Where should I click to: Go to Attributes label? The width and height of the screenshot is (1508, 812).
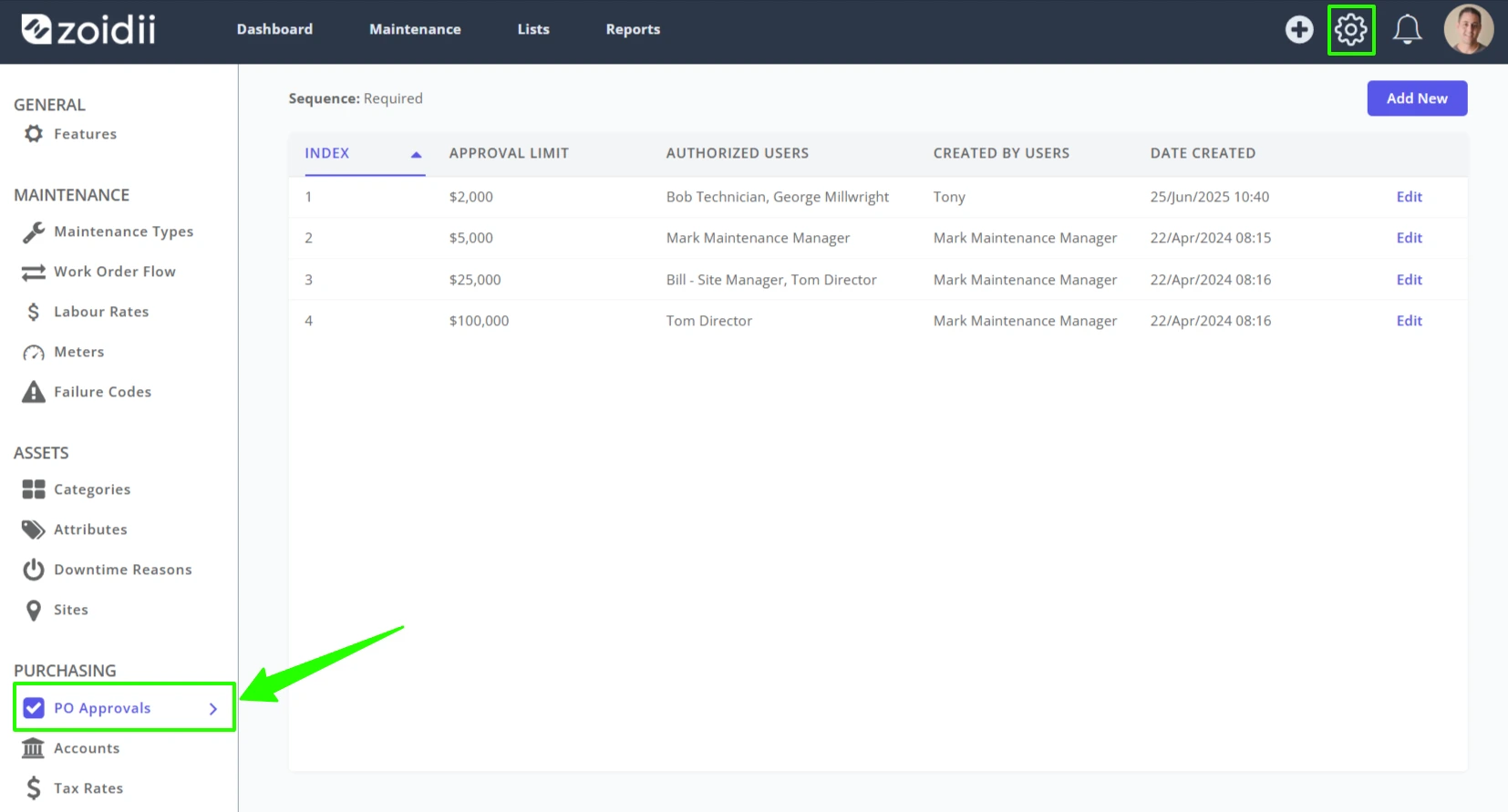point(90,529)
